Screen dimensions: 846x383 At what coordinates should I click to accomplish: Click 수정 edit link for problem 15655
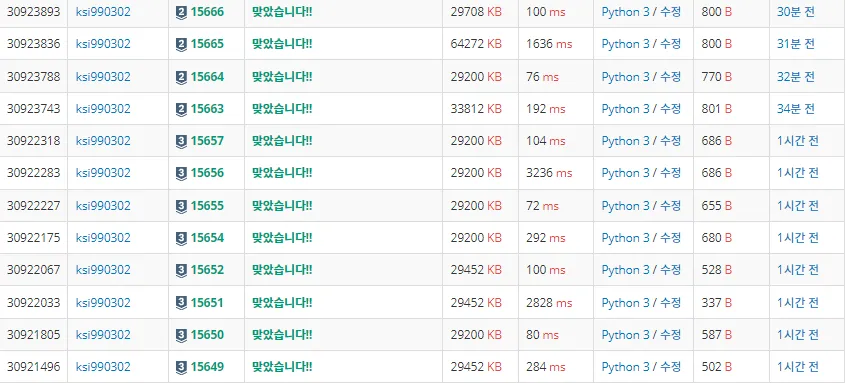tap(671, 206)
